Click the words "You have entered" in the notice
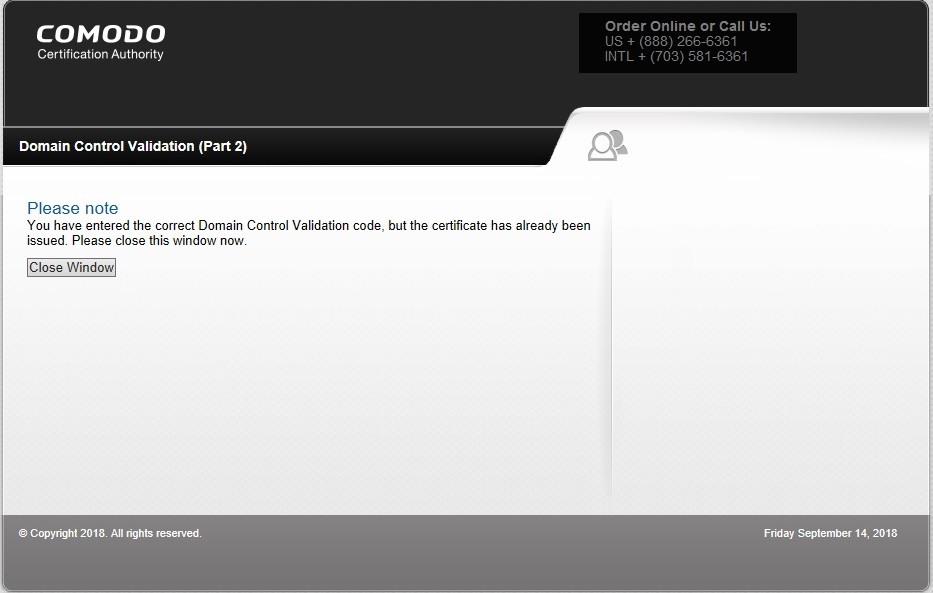This screenshot has width=933, height=593. click(79, 226)
